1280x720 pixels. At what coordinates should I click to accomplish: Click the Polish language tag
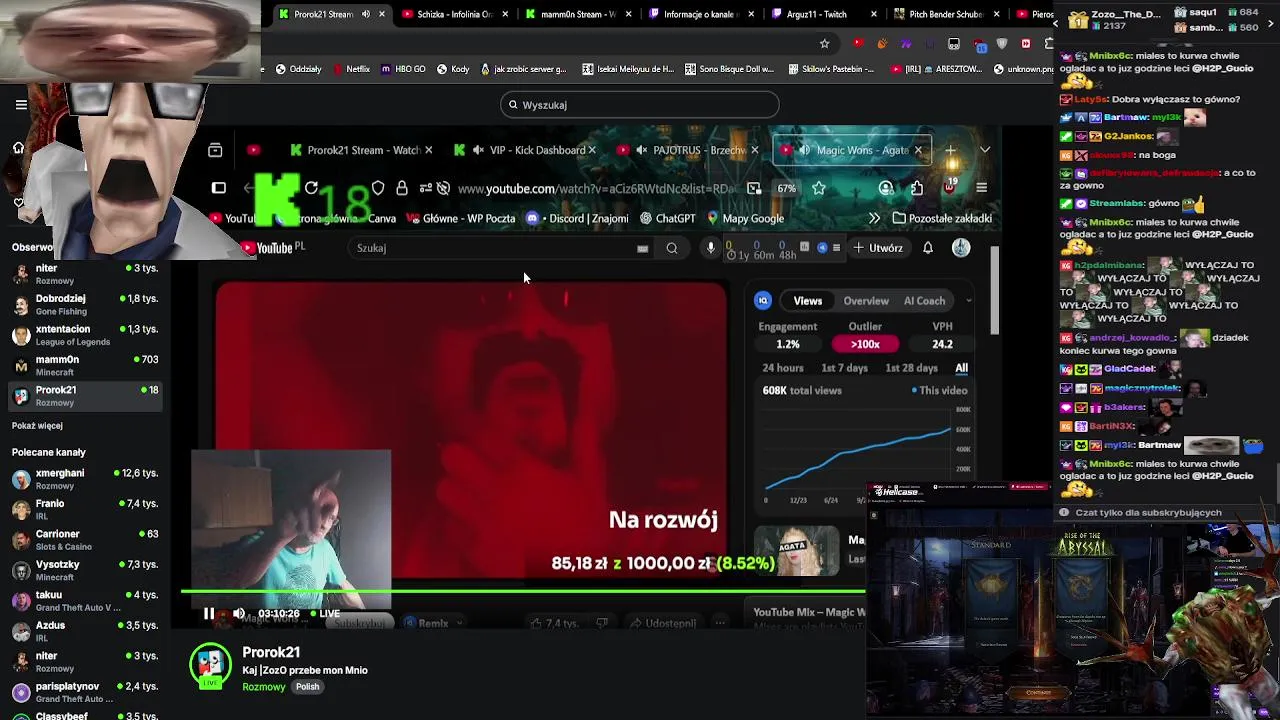pos(307,687)
